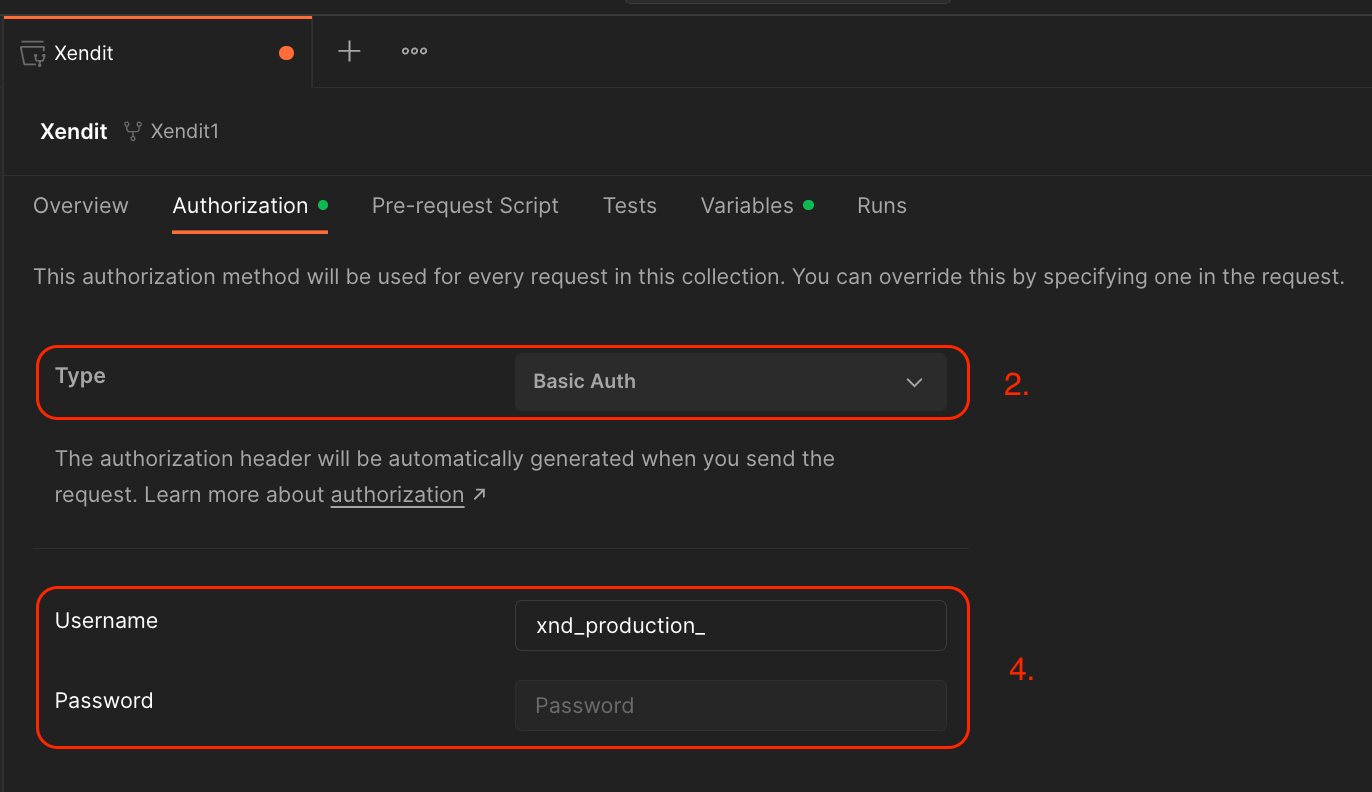Image resolution: width=1372 pixels, height=792 pixels.
Task: Switch to the Variables tab
Action: (747, 206)
